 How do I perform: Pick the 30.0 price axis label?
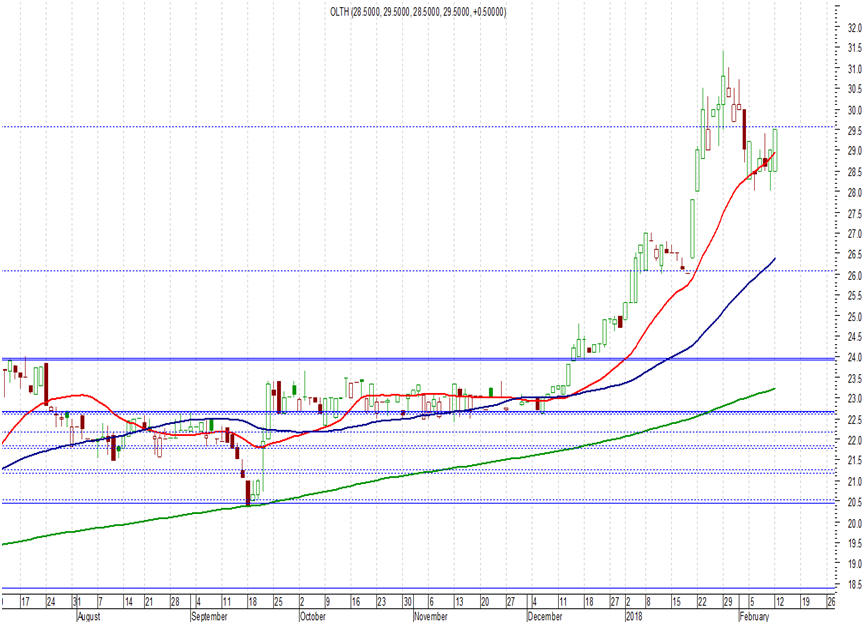tap(855, 110)
